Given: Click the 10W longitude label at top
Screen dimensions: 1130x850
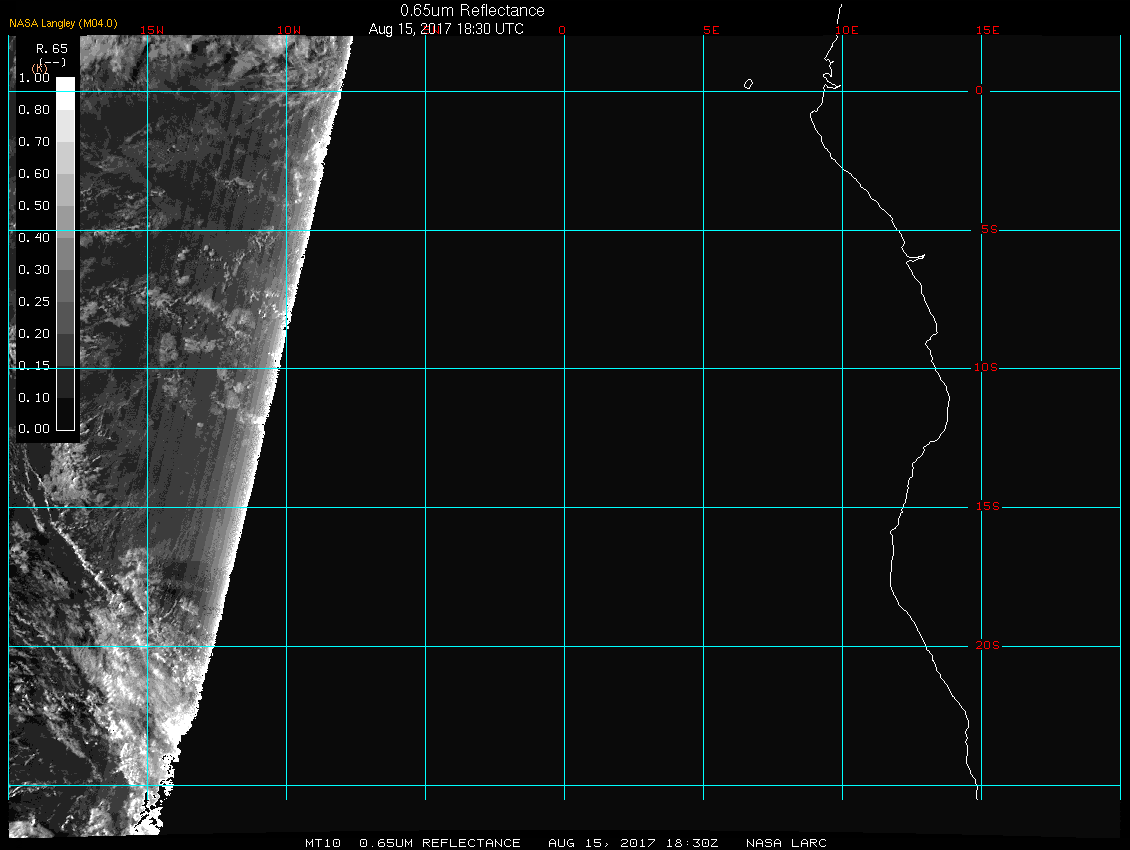Looking at the screenshot, I should [288, 30].
